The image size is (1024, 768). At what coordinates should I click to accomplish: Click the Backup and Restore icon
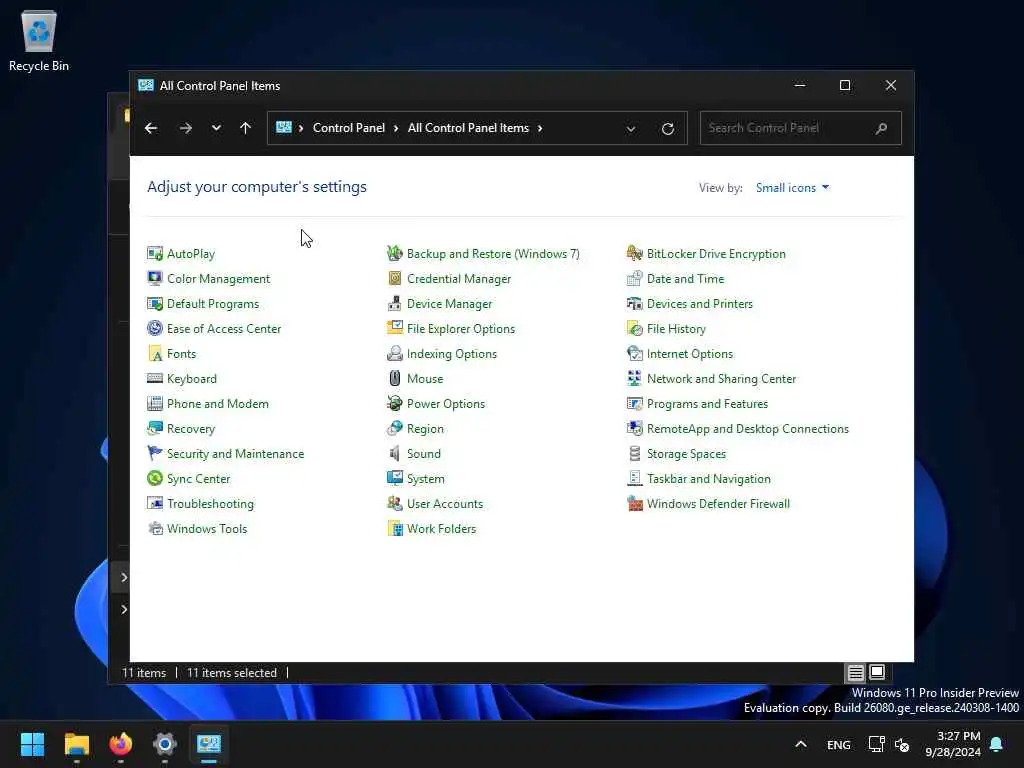394,253
